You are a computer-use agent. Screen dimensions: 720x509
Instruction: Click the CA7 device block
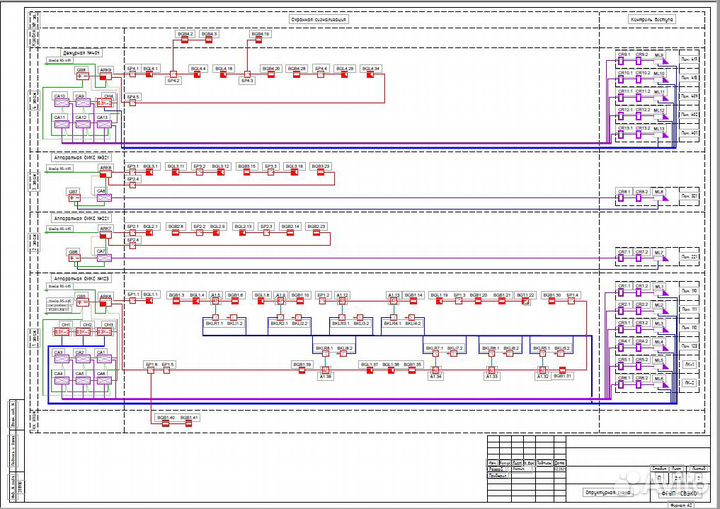tap(101, 257)
